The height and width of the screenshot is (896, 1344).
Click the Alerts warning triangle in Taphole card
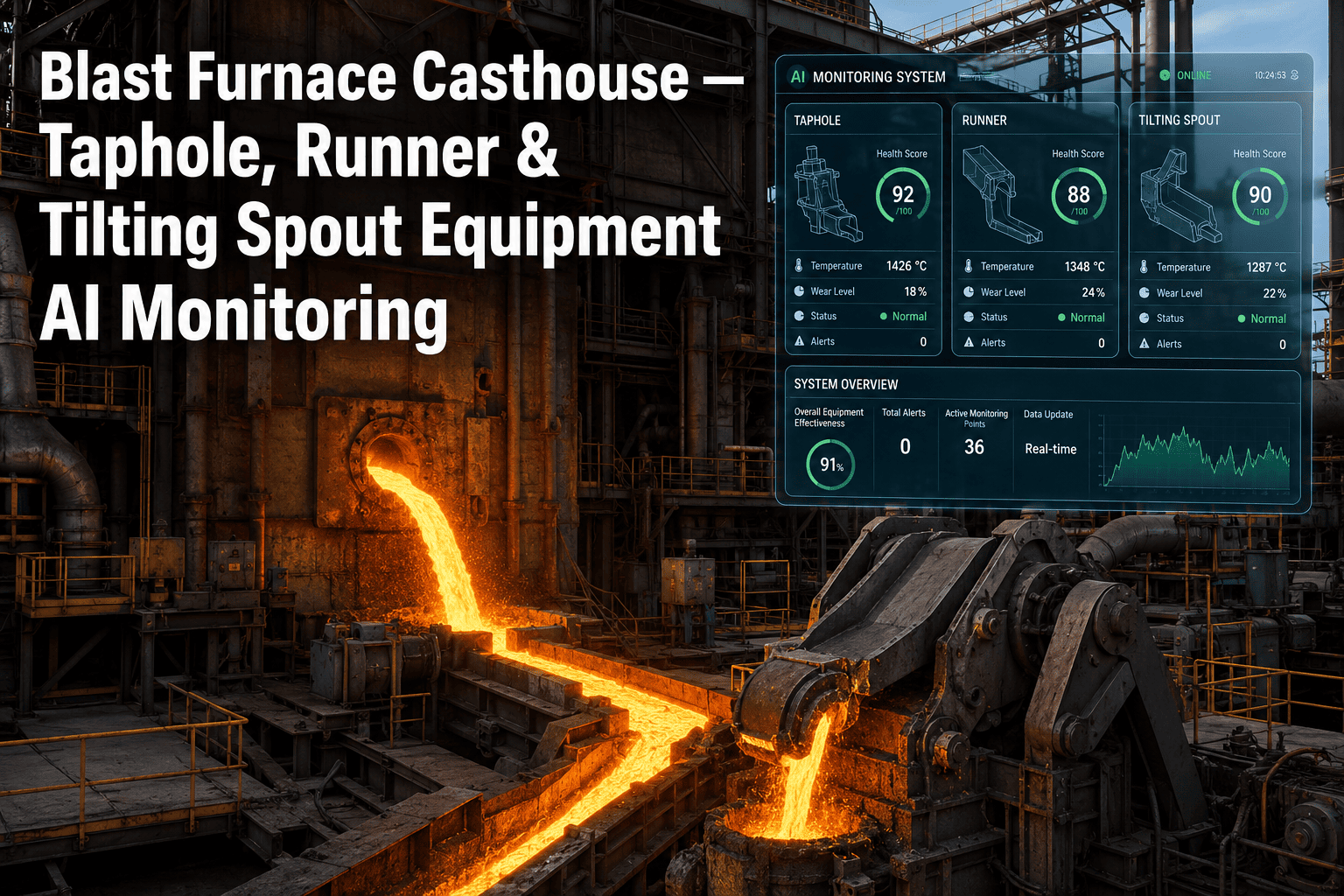tap(799, 341)
